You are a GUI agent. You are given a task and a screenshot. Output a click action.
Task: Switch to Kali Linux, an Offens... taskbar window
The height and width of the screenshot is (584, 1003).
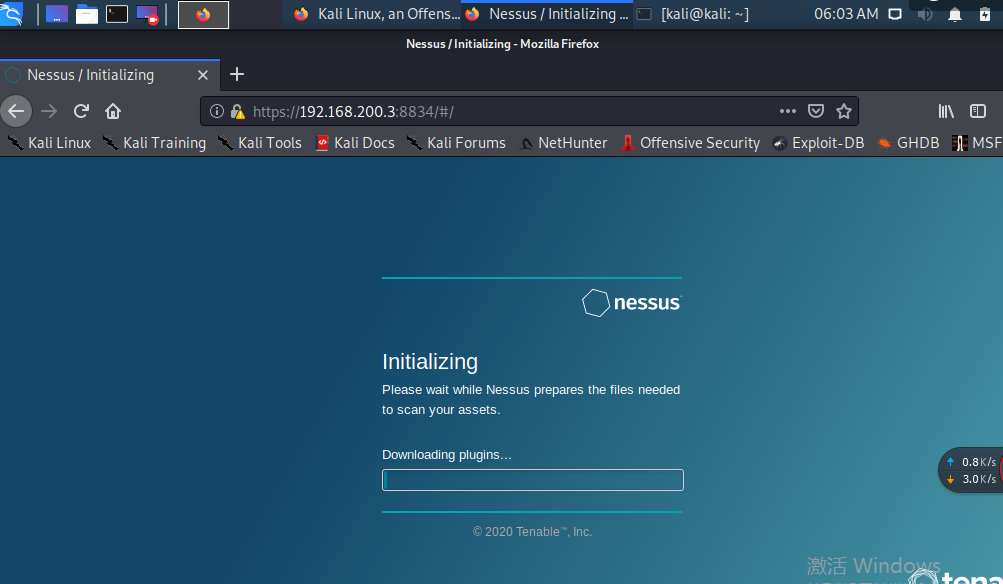[x=377, y=14]
